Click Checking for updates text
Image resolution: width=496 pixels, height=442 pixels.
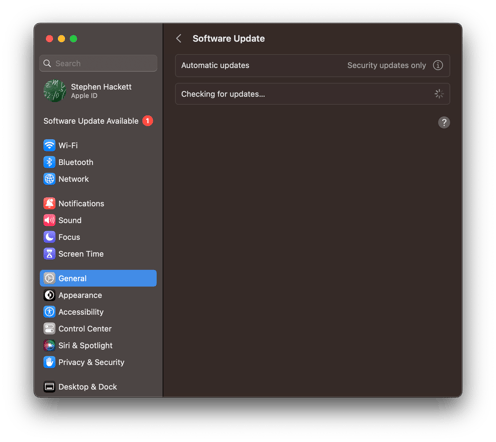[x=223, y=94]
